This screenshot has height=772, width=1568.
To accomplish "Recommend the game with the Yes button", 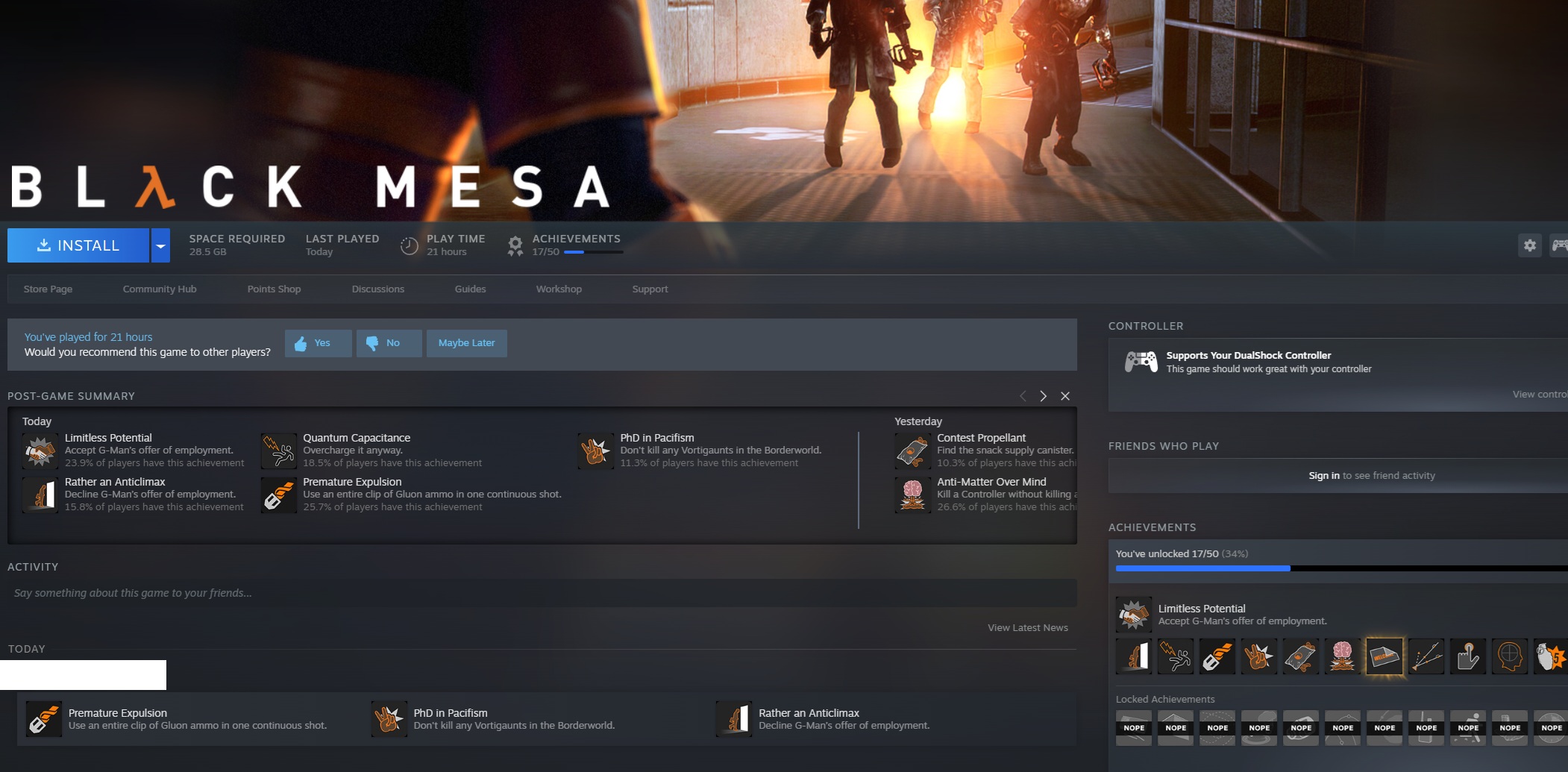I will (319, 343).
